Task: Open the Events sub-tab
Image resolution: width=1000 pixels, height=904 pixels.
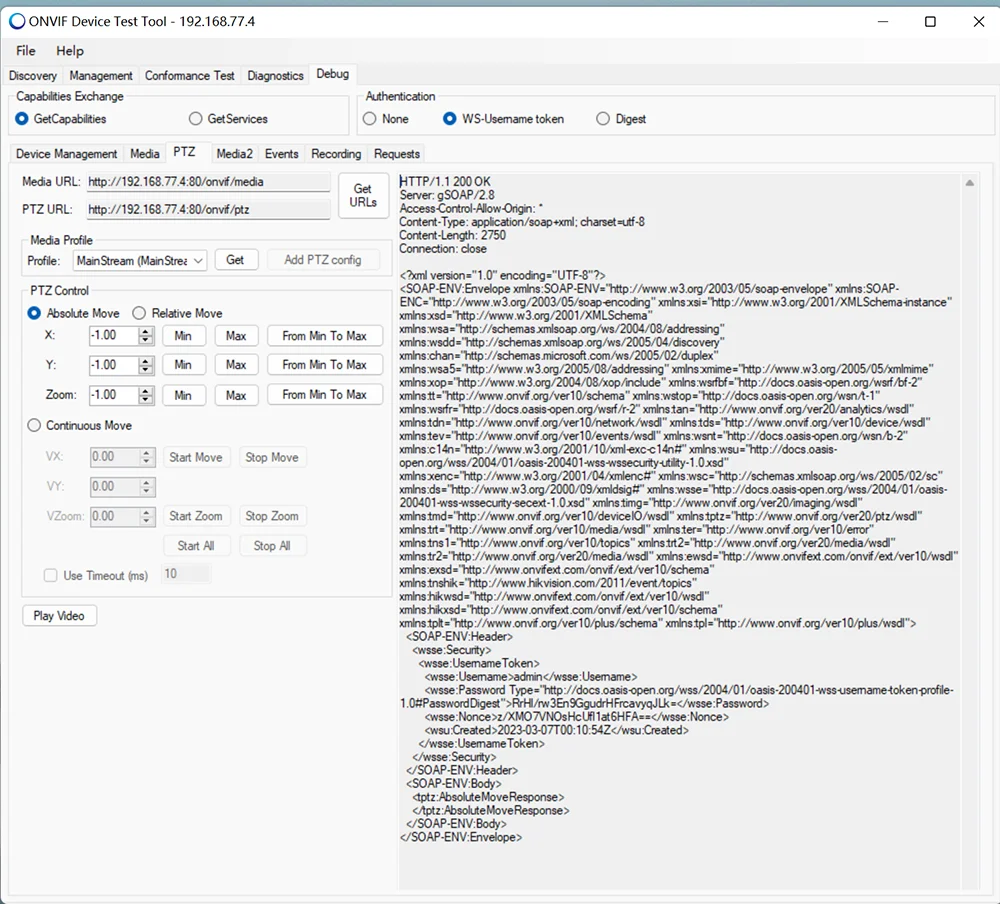Action: pyautogui.click(x=281, y=154)
